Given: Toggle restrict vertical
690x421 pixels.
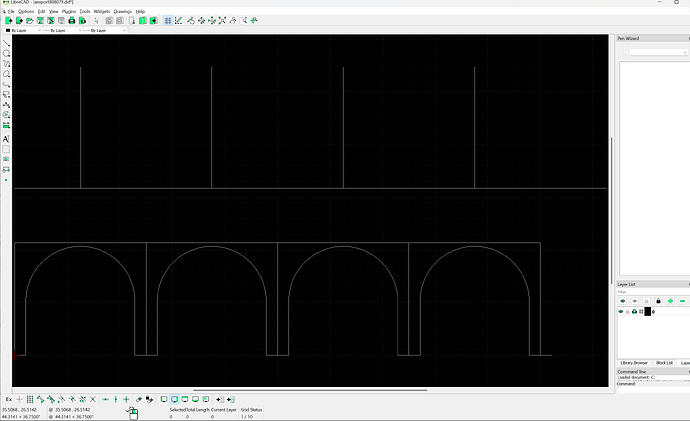Looking at the screenshot, I should click(x=116, y=399).
